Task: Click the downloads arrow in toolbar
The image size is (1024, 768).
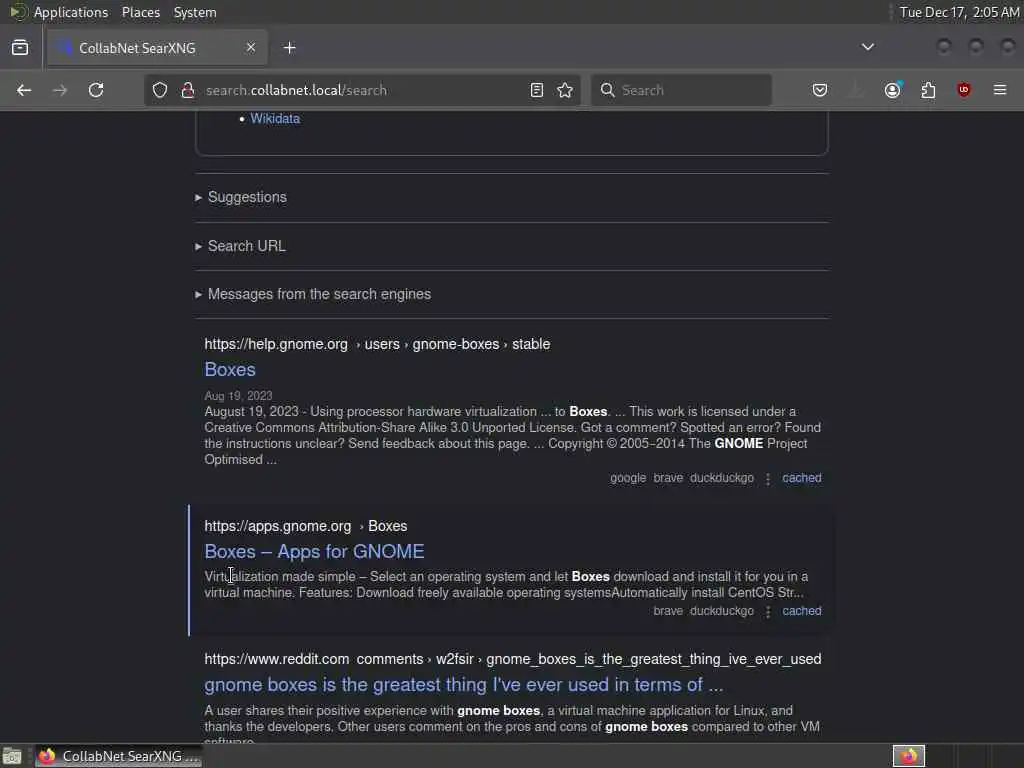Action: tap(855, 90)
